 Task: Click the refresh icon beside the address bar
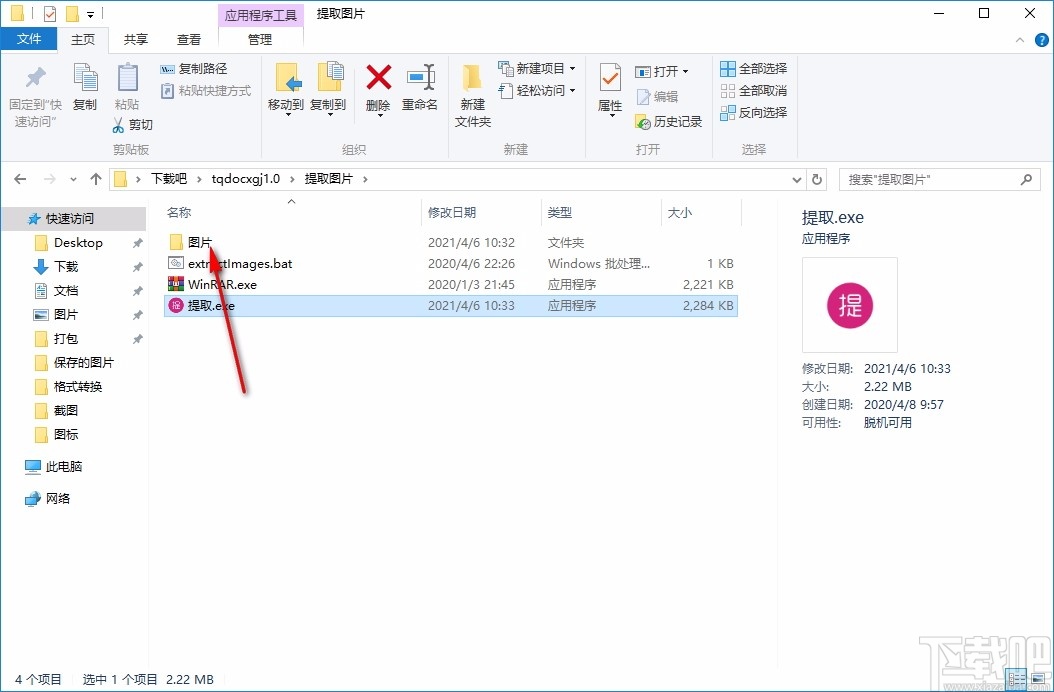(x=817, y=180)
